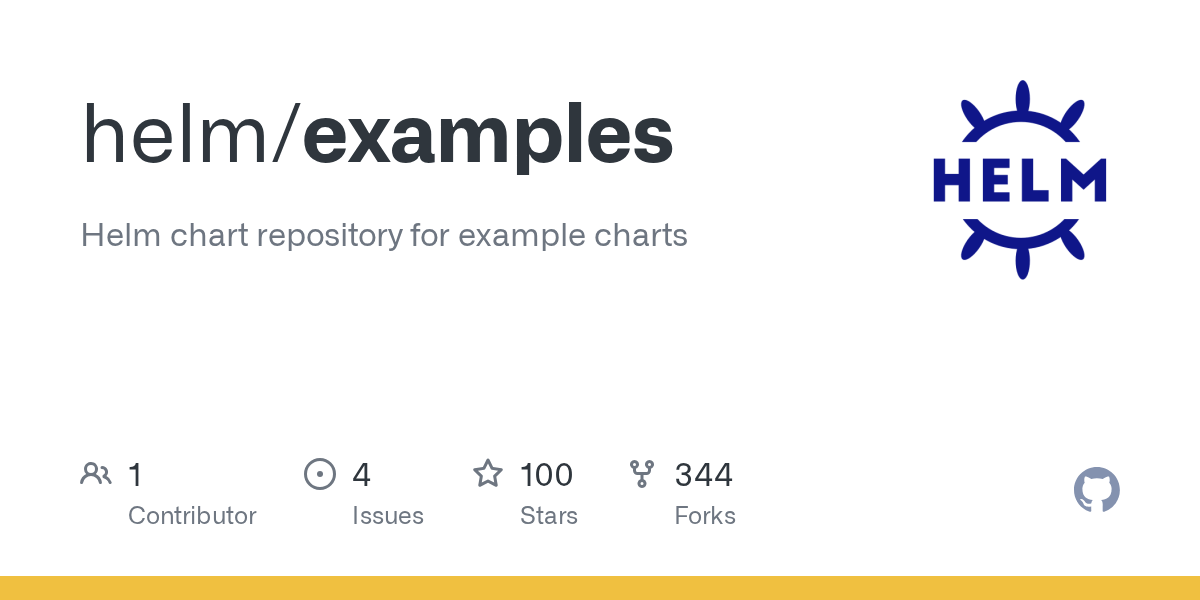Viewport: 1200px width, 600px height.
Task: Click the "Issues" label
Action: [x=388, y=516]
